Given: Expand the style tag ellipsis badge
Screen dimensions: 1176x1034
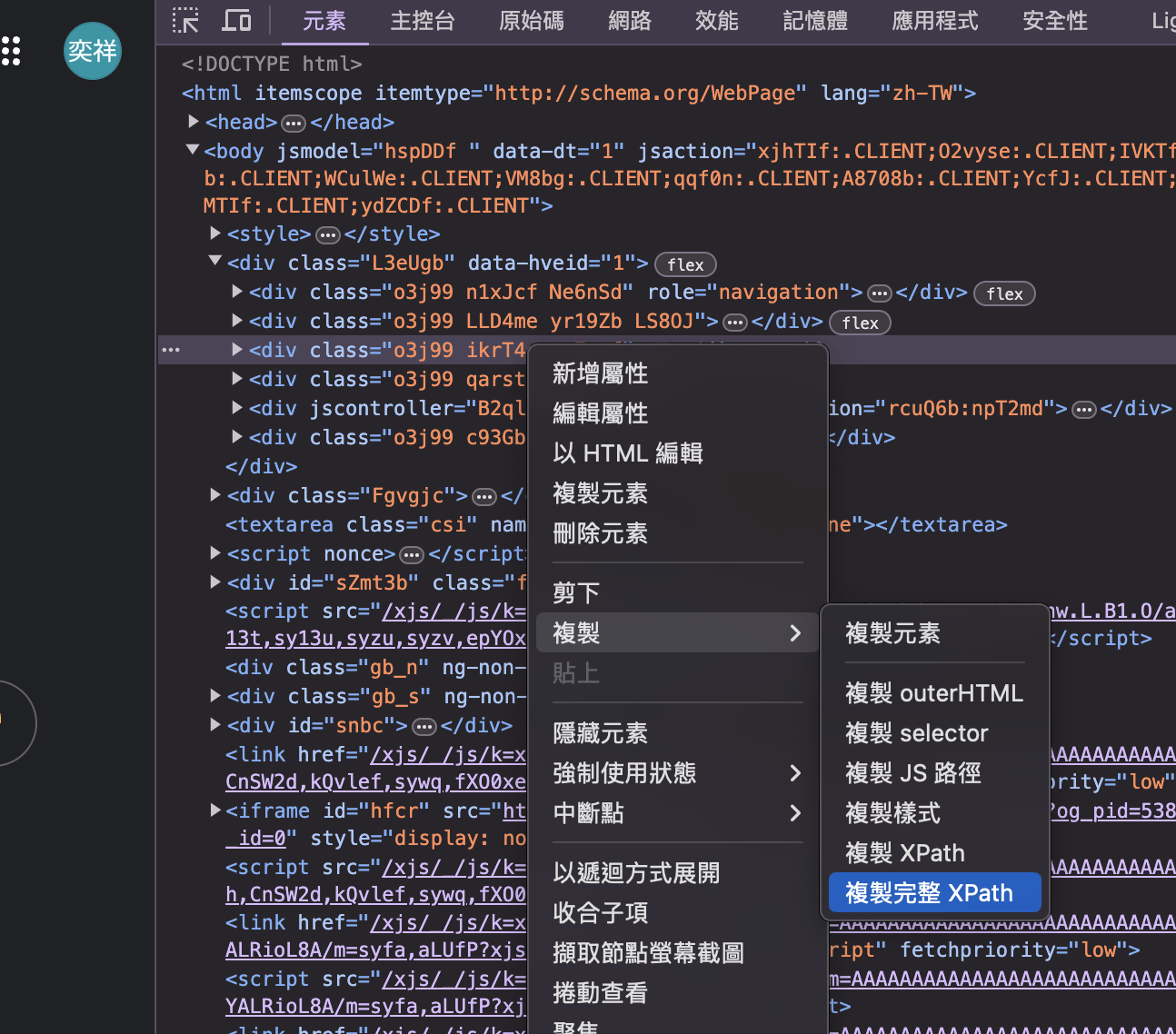Looking at the screenshot, I should [328, 235].
